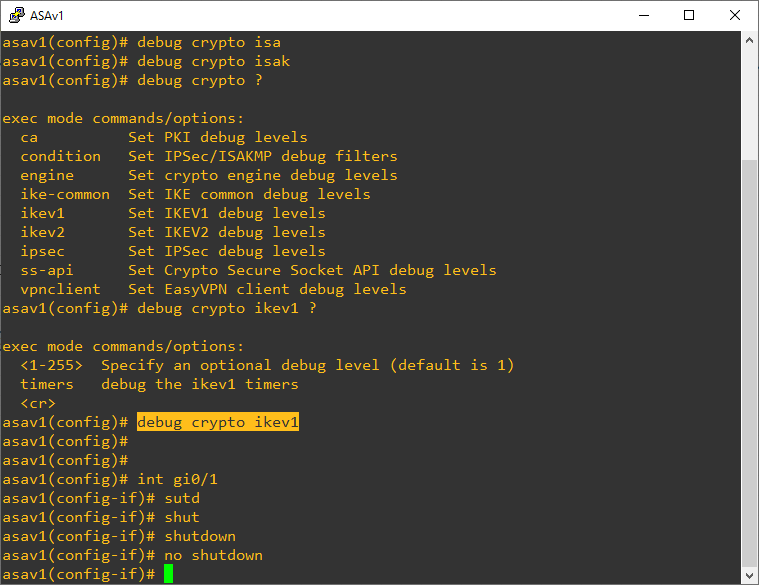Click the green terminal cursor block
759x585 pixels.
(168, 574)
